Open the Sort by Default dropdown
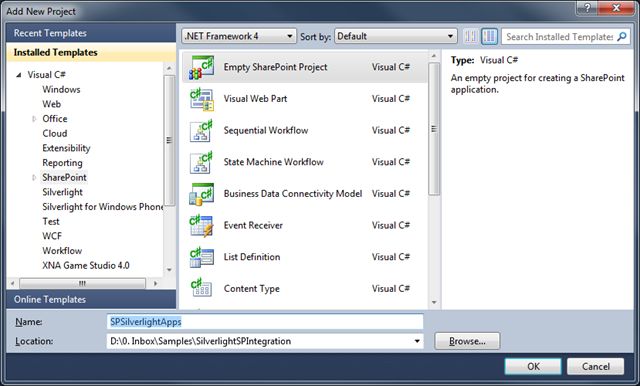The height and width of the screenshot is (386, 640). (396, 36)
